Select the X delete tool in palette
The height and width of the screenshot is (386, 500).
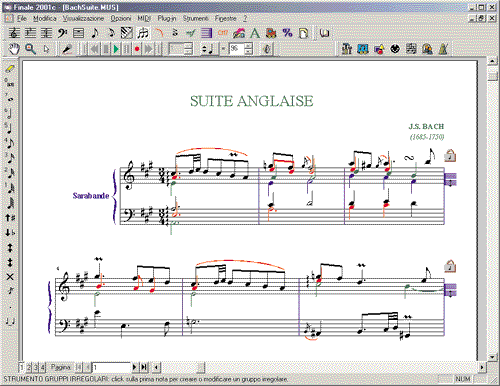pos(10,277)
